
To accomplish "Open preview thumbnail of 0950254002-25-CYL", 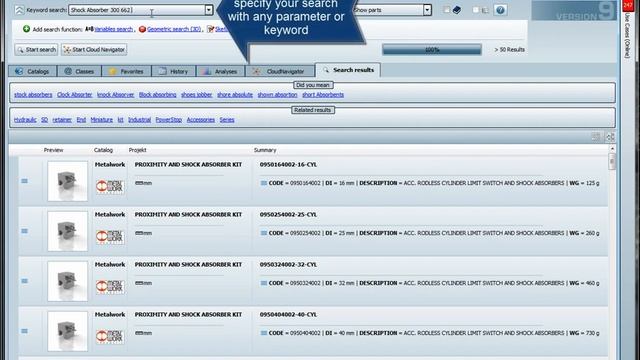I will [67, 231].
